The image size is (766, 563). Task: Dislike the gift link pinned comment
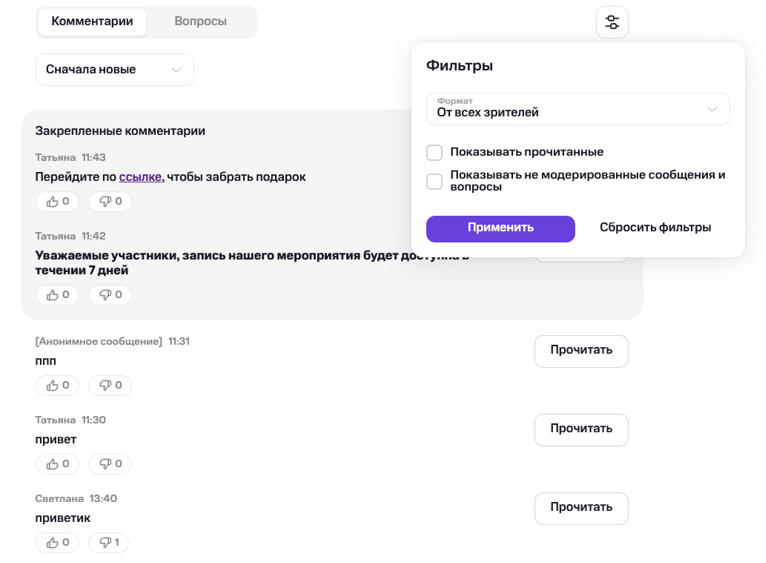coord(110,201)
